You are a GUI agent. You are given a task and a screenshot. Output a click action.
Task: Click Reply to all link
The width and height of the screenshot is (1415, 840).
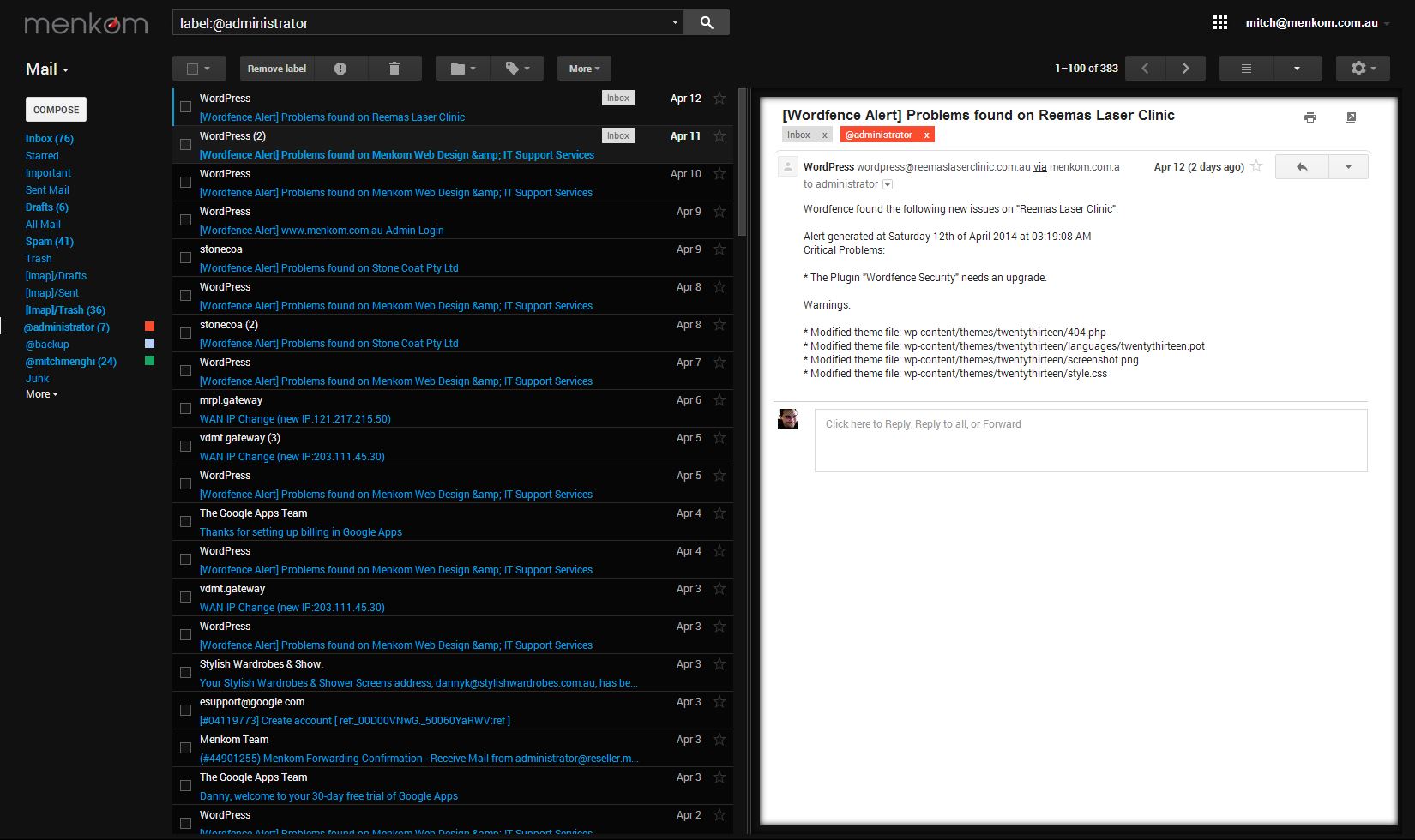[941, 424]
